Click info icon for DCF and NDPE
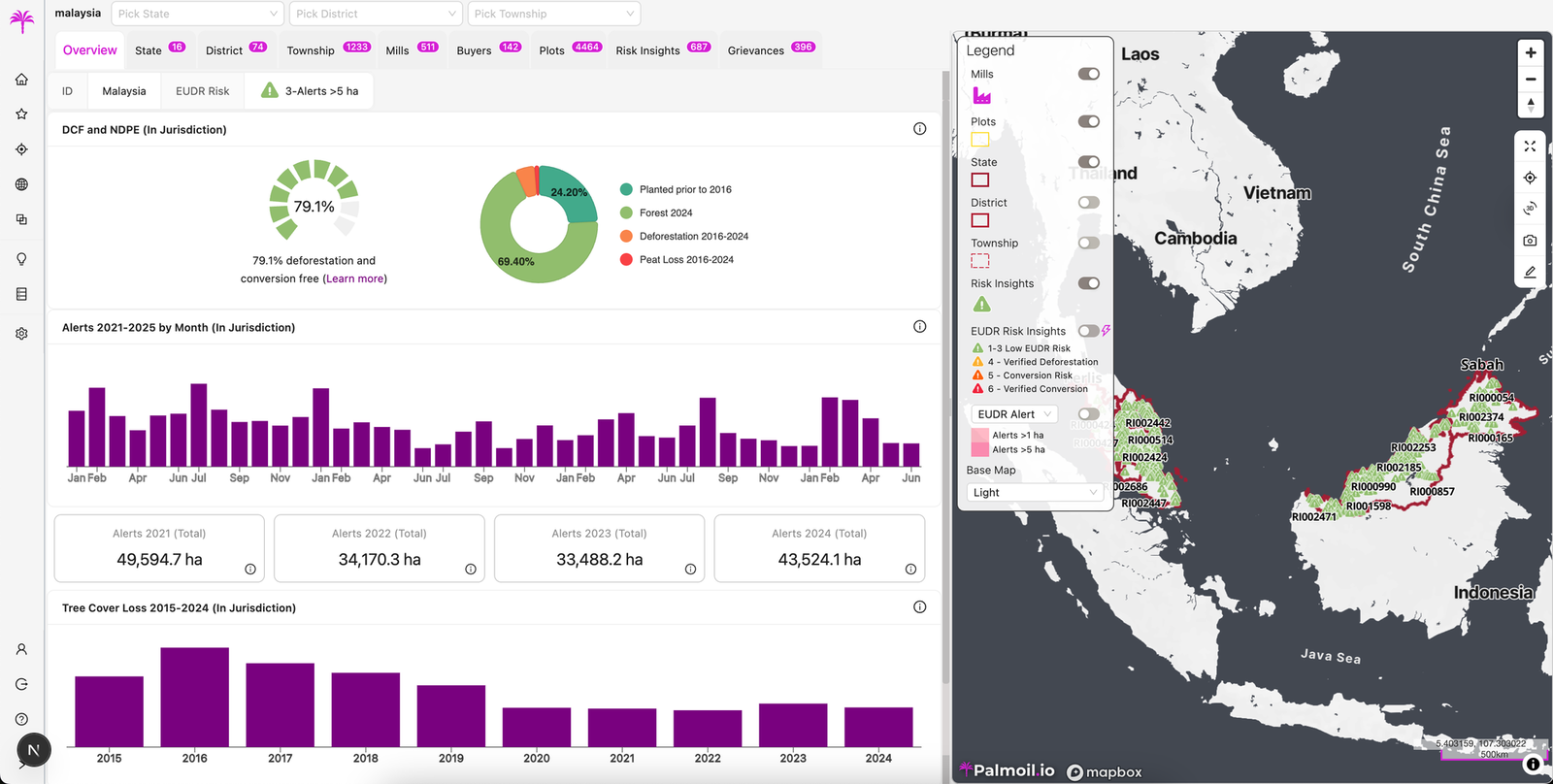Viewport: 1553px width, 784px height. (x=919, y=129)
